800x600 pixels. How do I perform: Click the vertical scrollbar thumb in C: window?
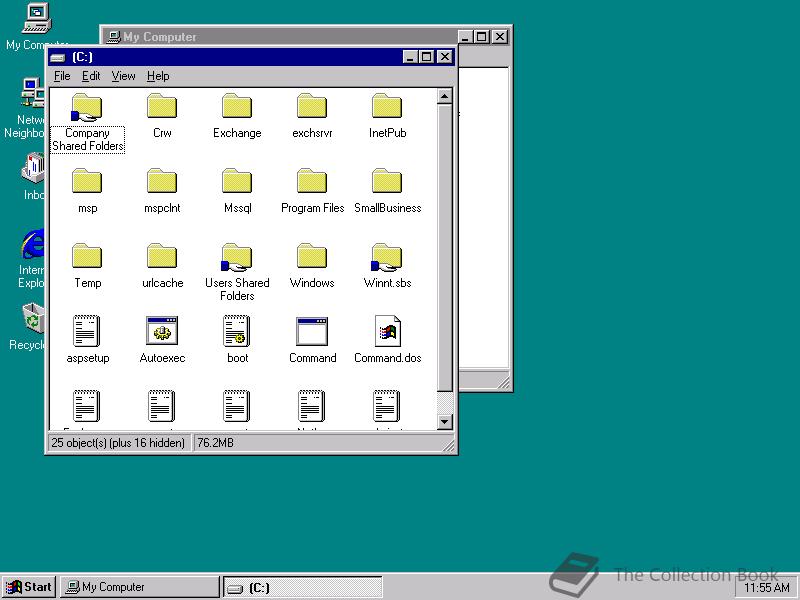click(444, 248)
